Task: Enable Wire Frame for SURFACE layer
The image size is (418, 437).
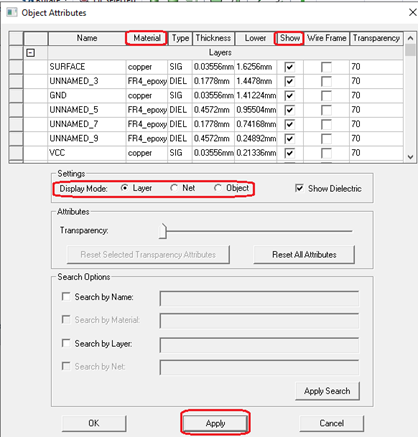Action: (326, 67)
